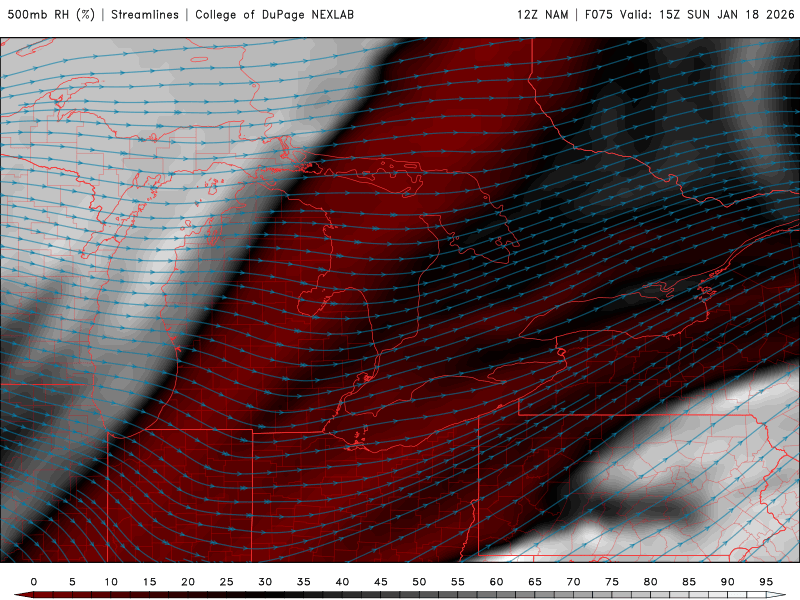Click the 70 label on the colorbar

573,582
